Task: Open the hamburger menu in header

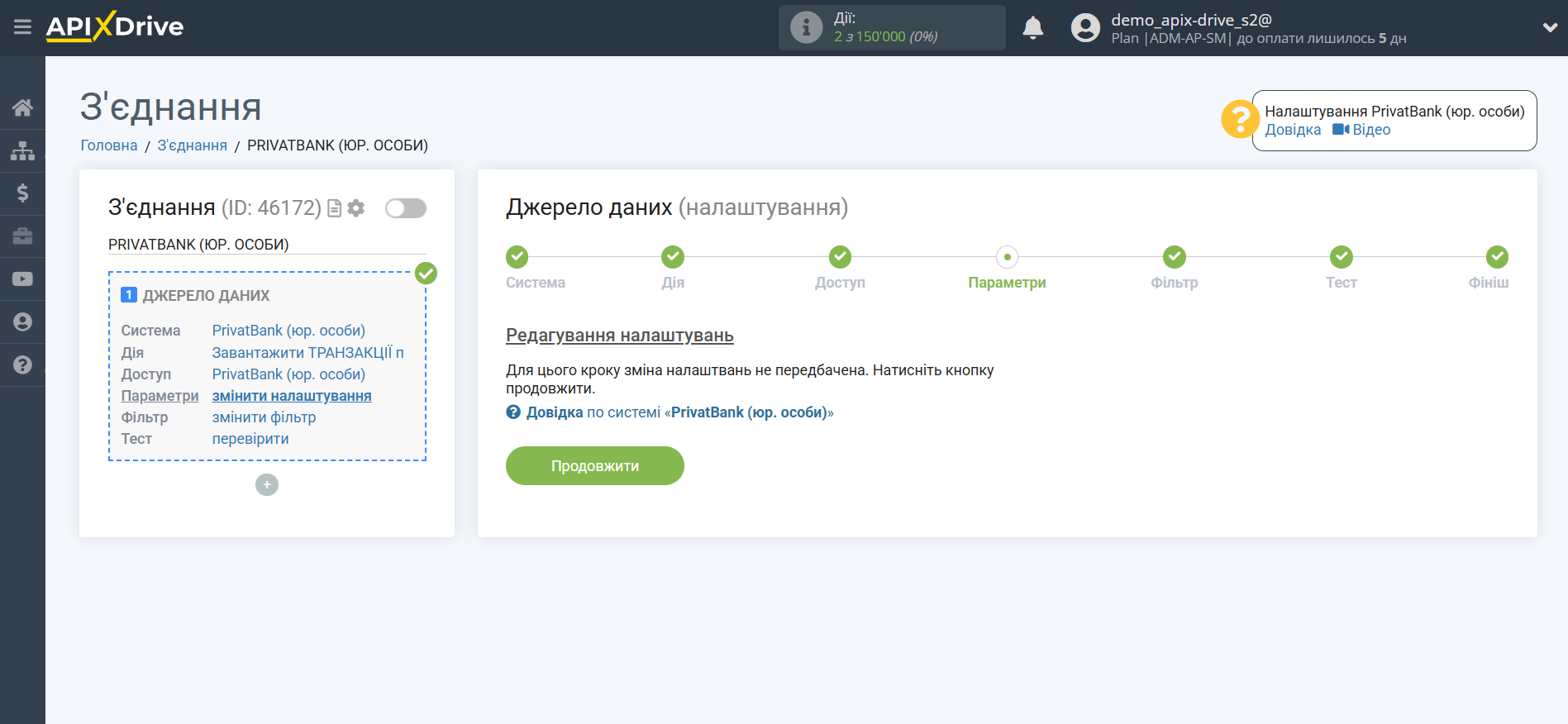Action: 22,27
